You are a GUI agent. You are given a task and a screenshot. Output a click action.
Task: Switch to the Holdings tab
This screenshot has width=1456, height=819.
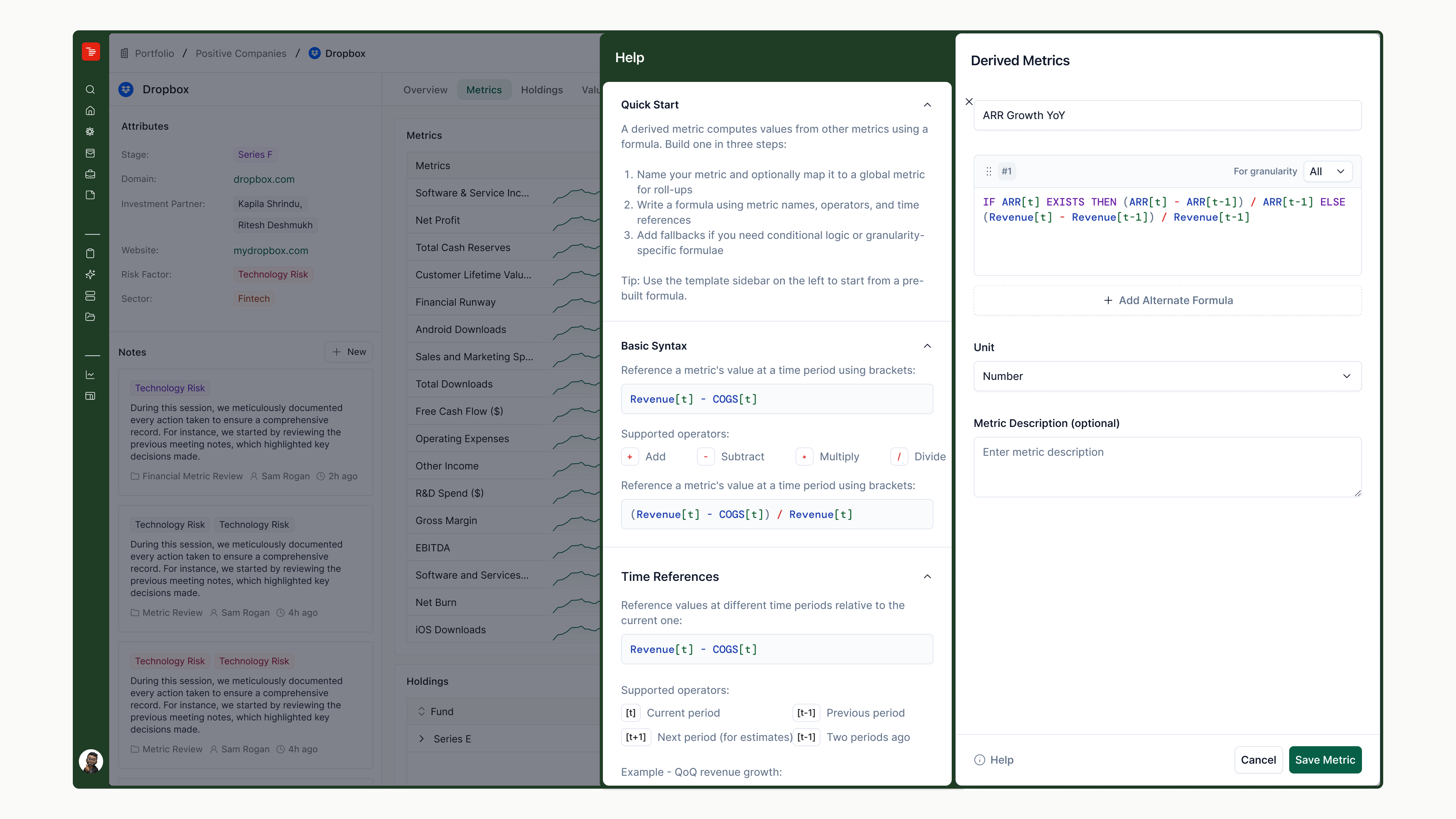coord(541,90)
